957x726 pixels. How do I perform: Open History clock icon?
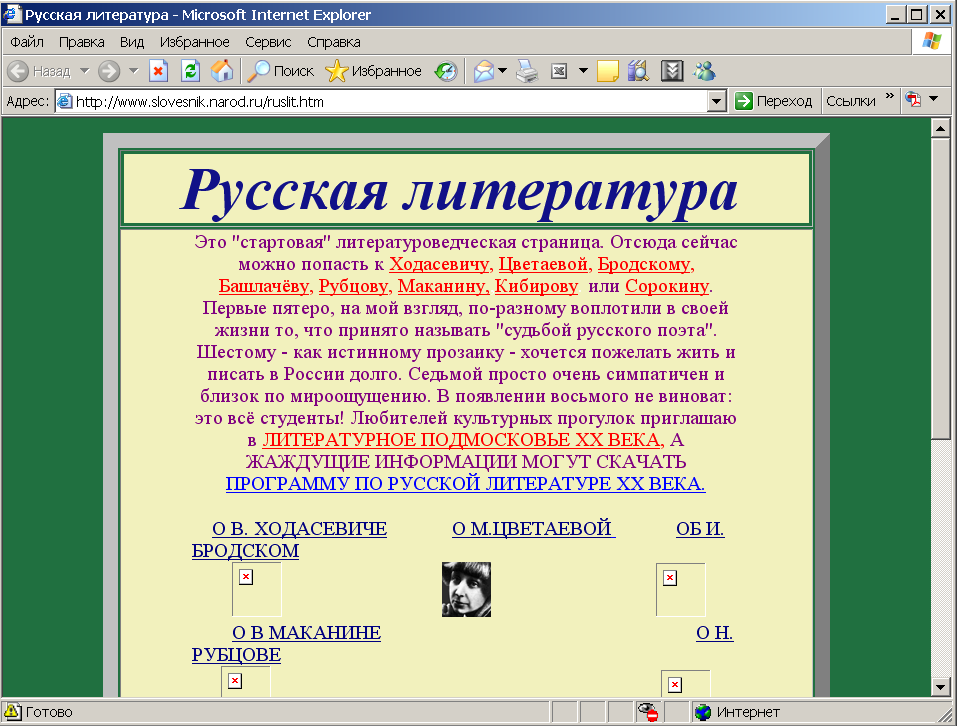[446, 71]
